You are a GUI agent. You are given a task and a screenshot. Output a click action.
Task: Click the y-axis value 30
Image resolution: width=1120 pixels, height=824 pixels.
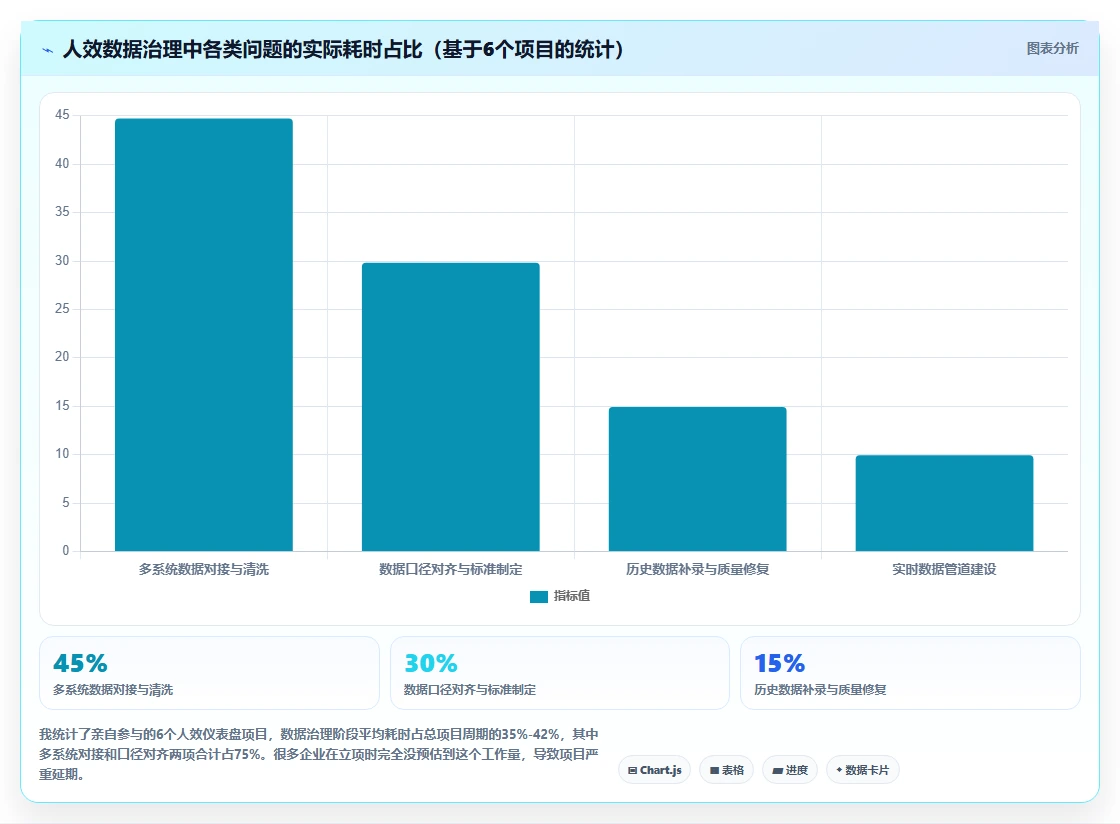point(62,261)
